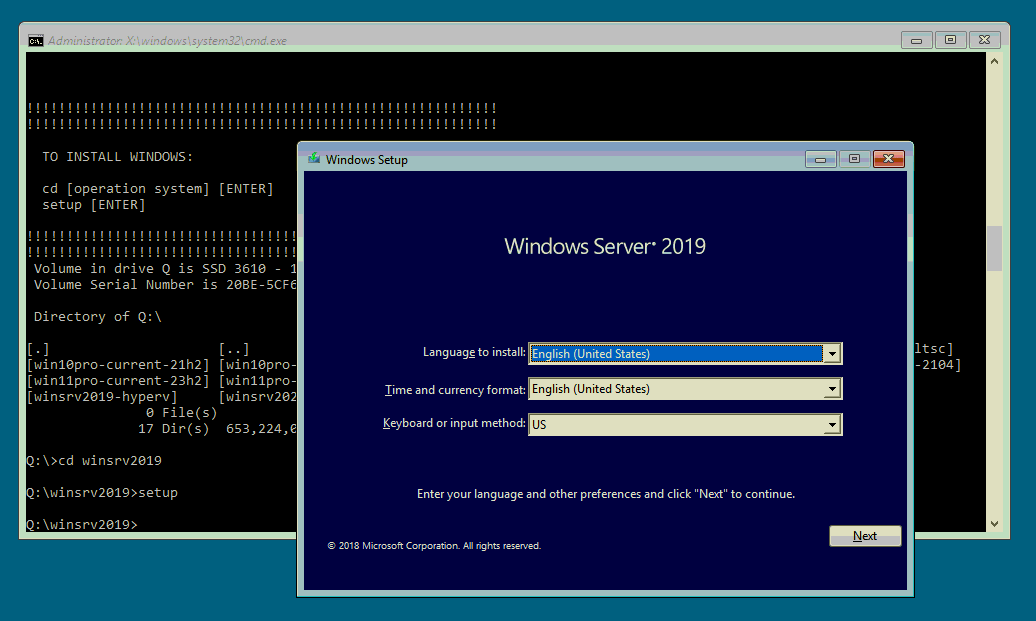Click the Windows Setup title bar text
The width and height of the screenshot is (1036, 621).
tap(366, 160)
